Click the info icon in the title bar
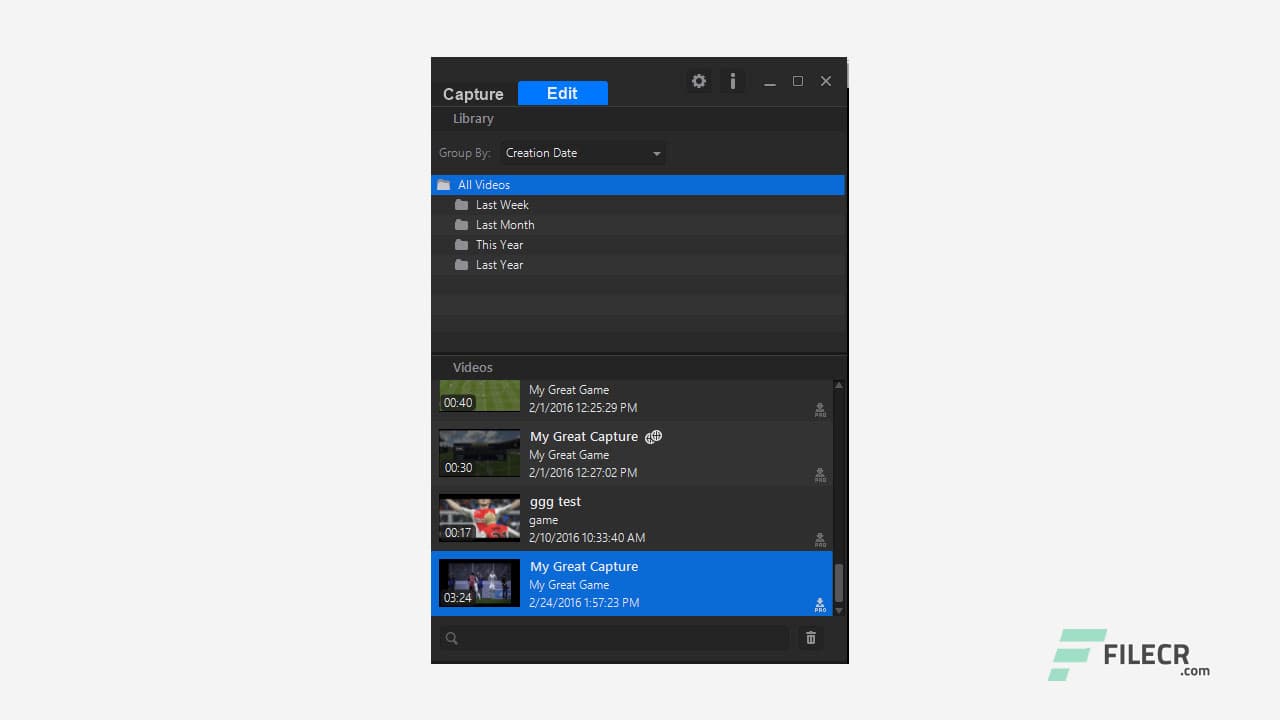The width and height of the screenshot is (1280, 720). pyautogui.click(x=733, y=81)
